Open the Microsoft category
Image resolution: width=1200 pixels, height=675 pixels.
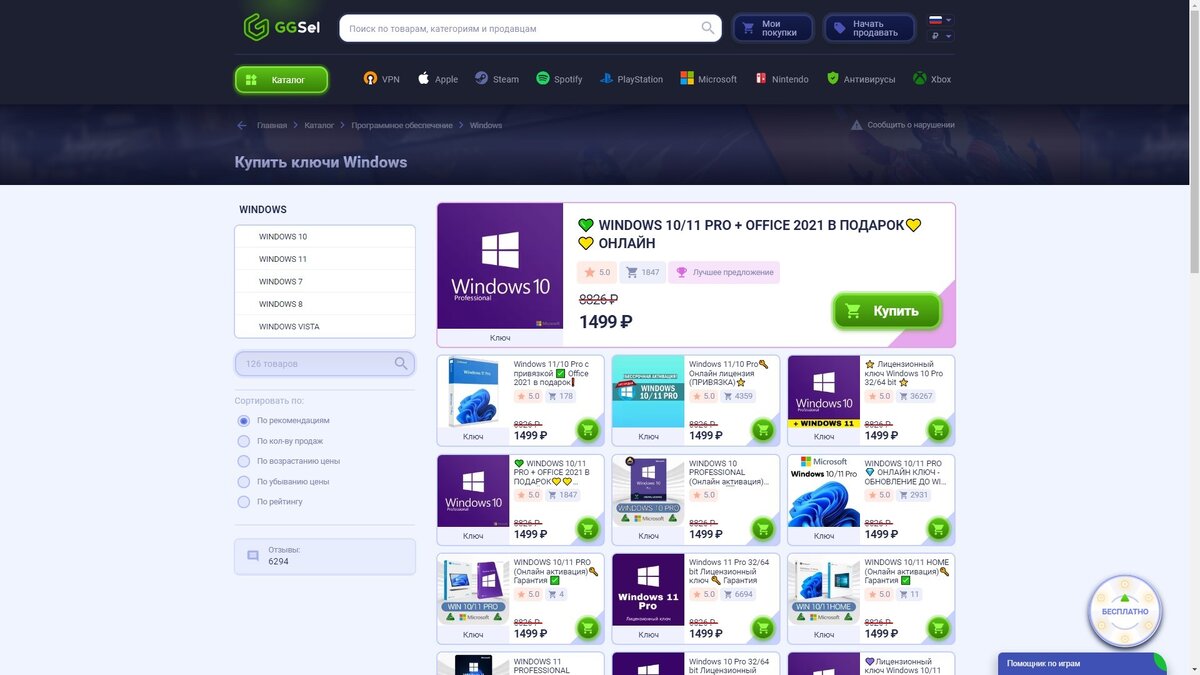[708, 79]
